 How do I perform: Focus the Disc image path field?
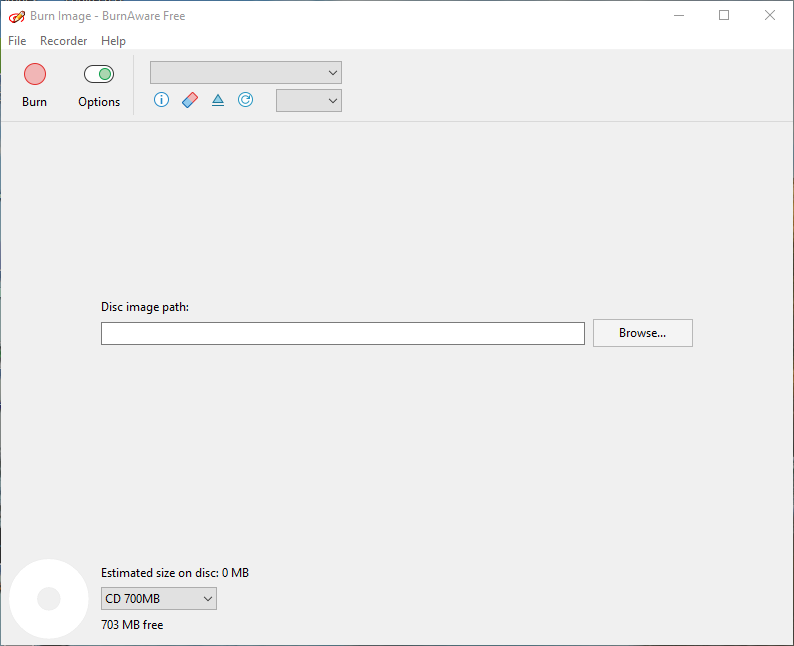[343, 333]
